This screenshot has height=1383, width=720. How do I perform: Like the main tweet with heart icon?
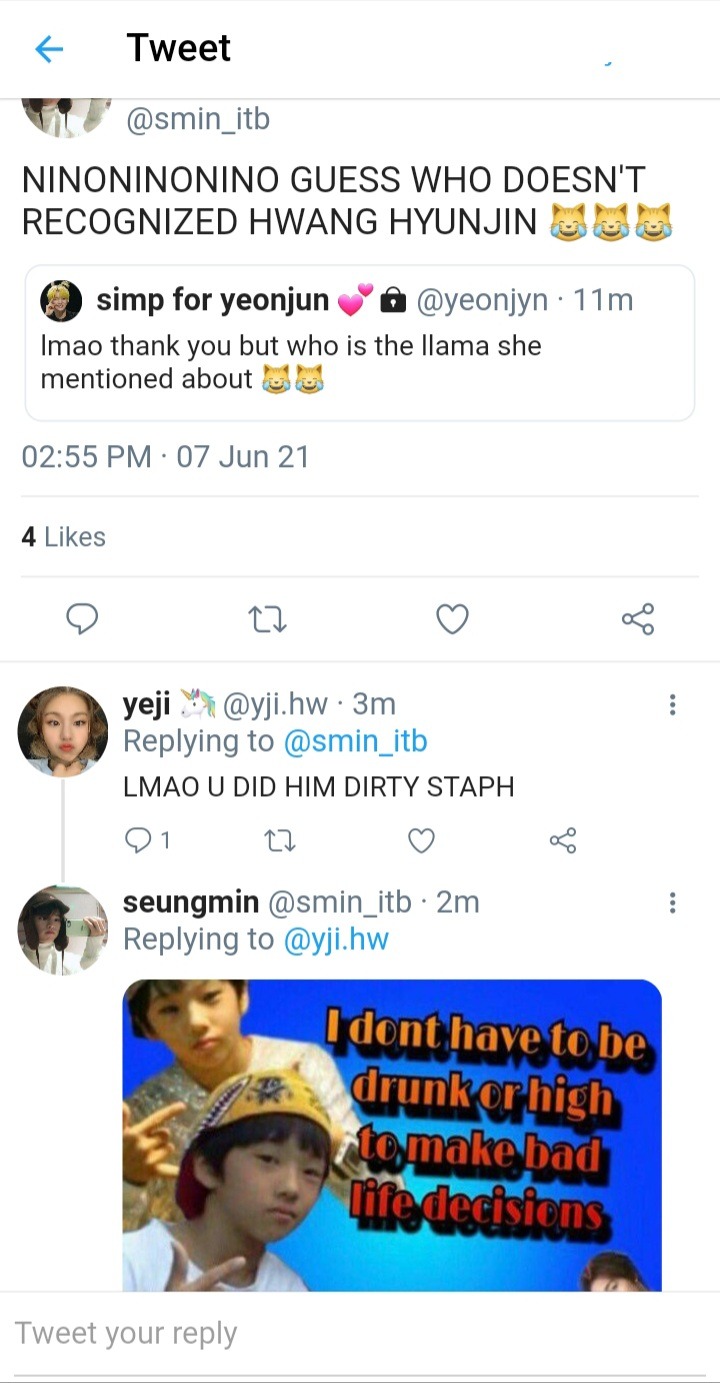pyautogui.click(x=453, y=621)
